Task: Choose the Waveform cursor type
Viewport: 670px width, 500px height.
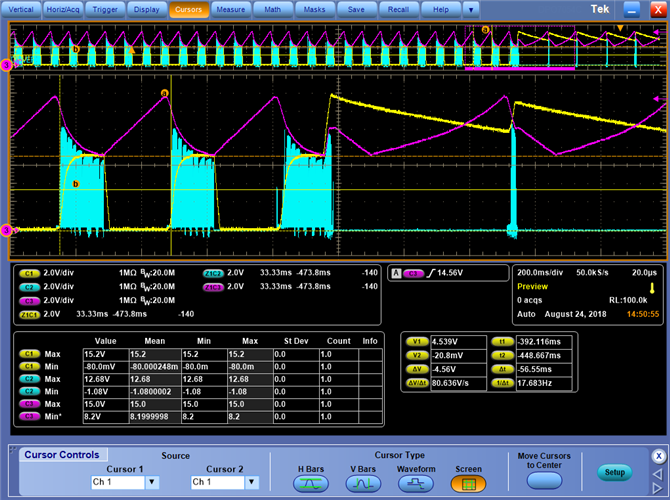Action: [415, 483]
